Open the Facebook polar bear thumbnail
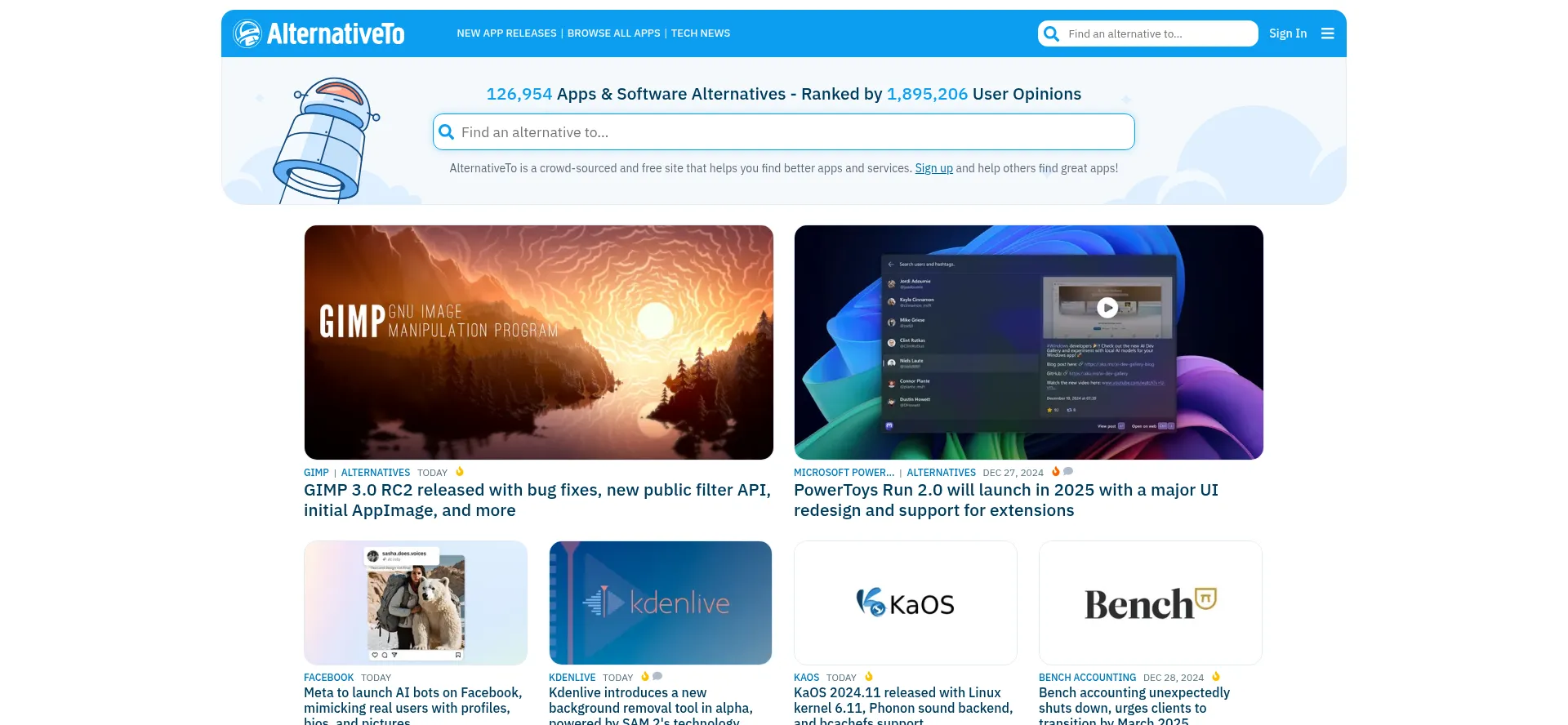 pos(416,603)
